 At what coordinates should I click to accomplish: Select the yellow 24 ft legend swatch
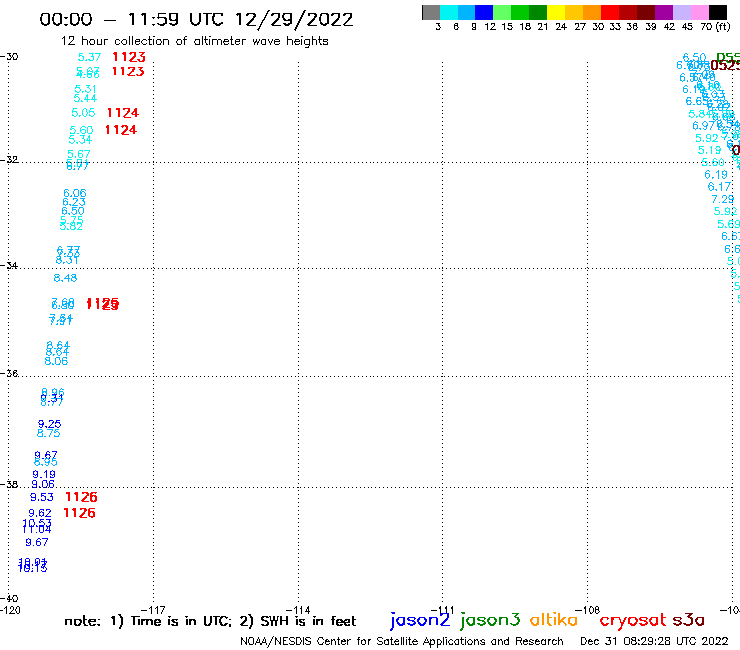click(x=556, y=12)
